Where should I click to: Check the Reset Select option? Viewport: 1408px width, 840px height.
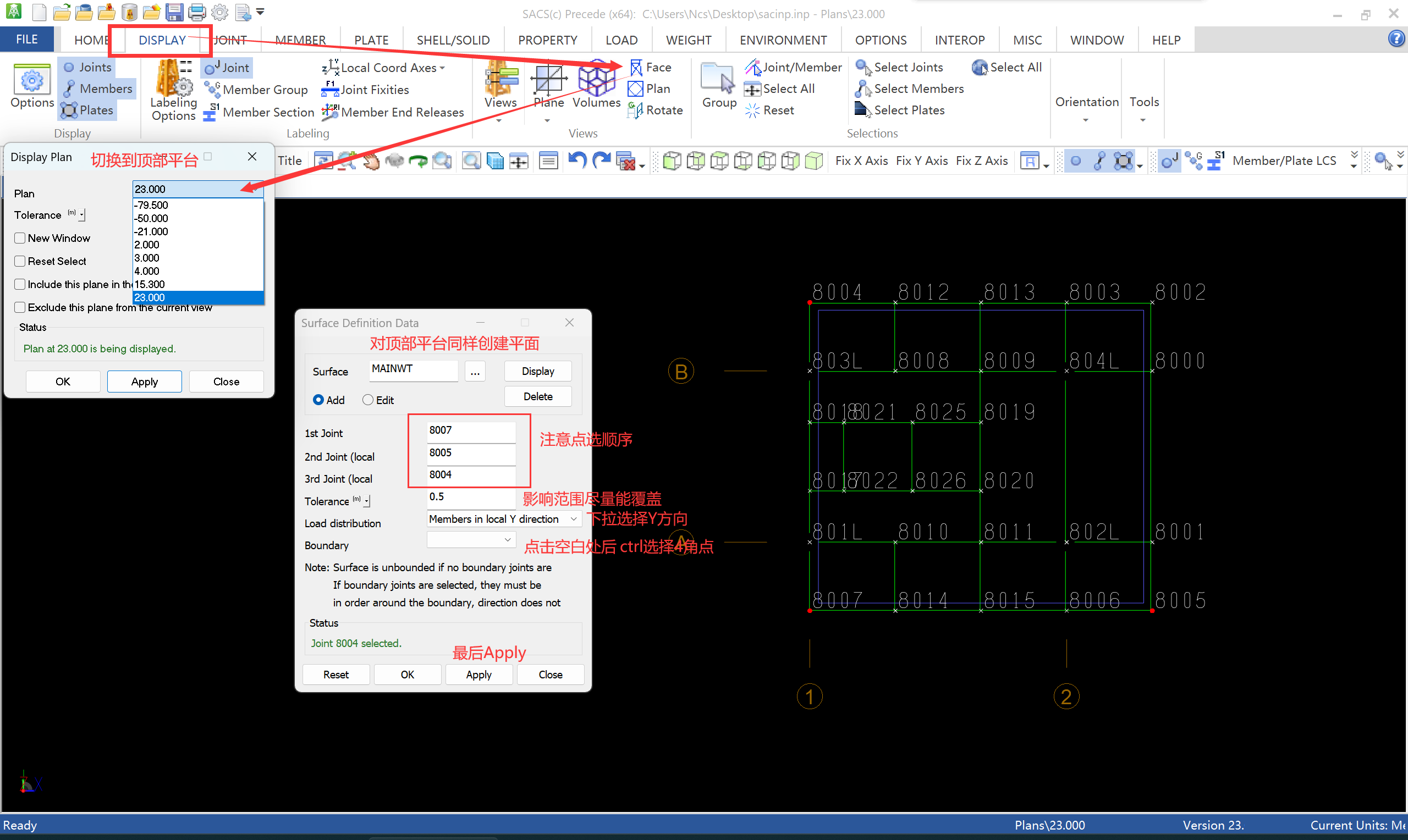tap(20, 262)
